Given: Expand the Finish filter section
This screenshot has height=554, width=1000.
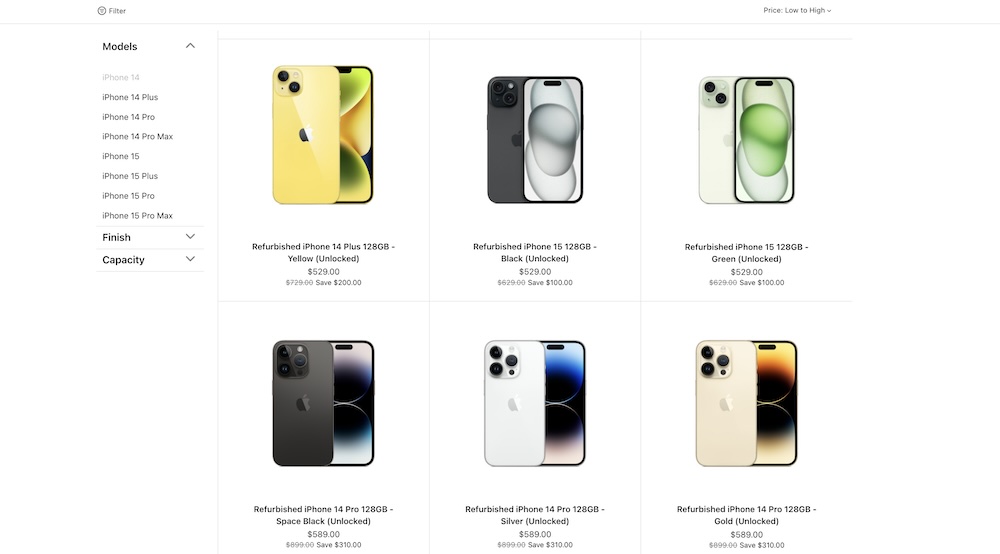Looking at the screenshot, I should point(190,237).
